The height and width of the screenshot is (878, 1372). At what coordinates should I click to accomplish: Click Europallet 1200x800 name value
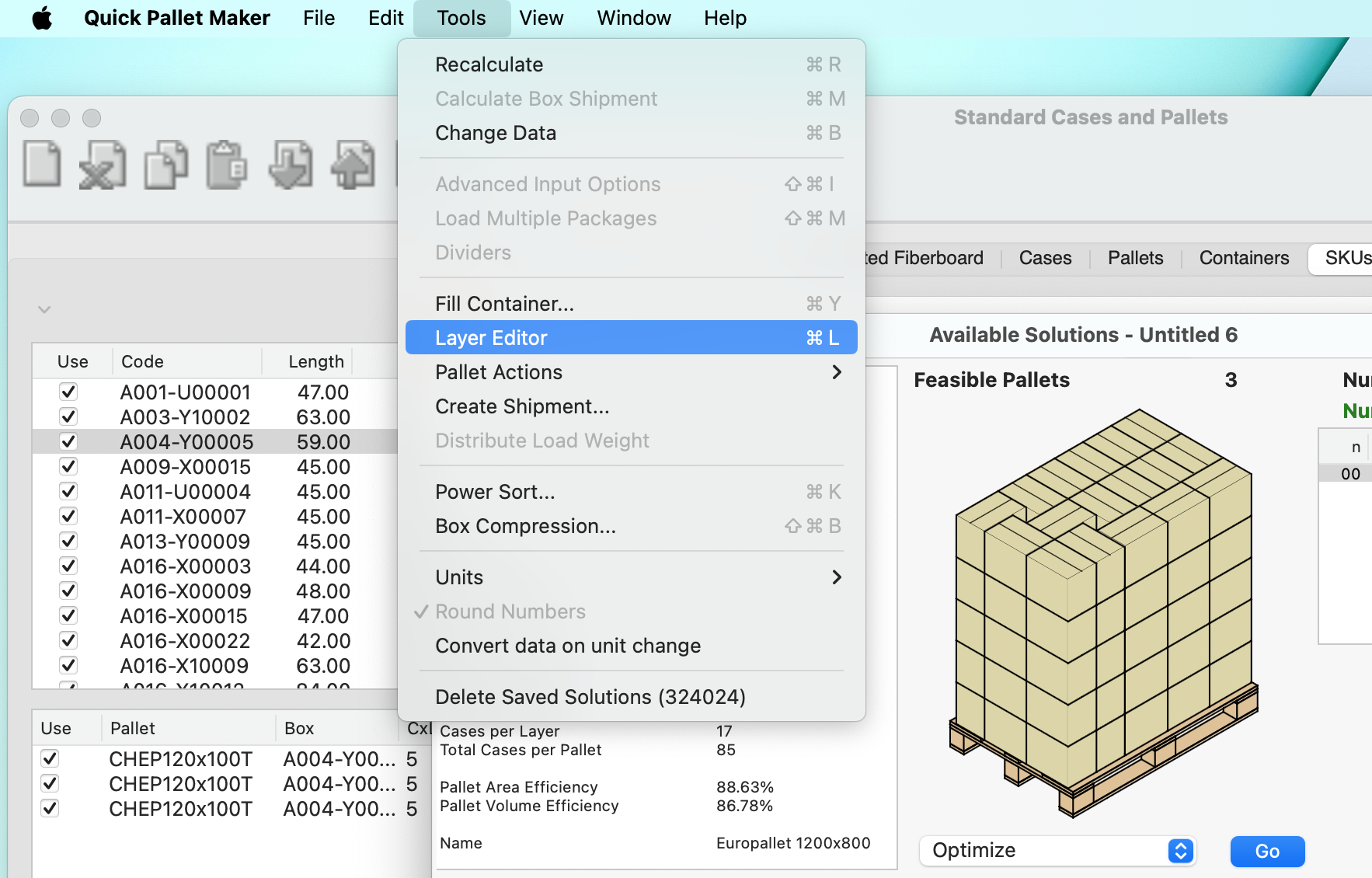pyautogui.click(x=793, y=843)
